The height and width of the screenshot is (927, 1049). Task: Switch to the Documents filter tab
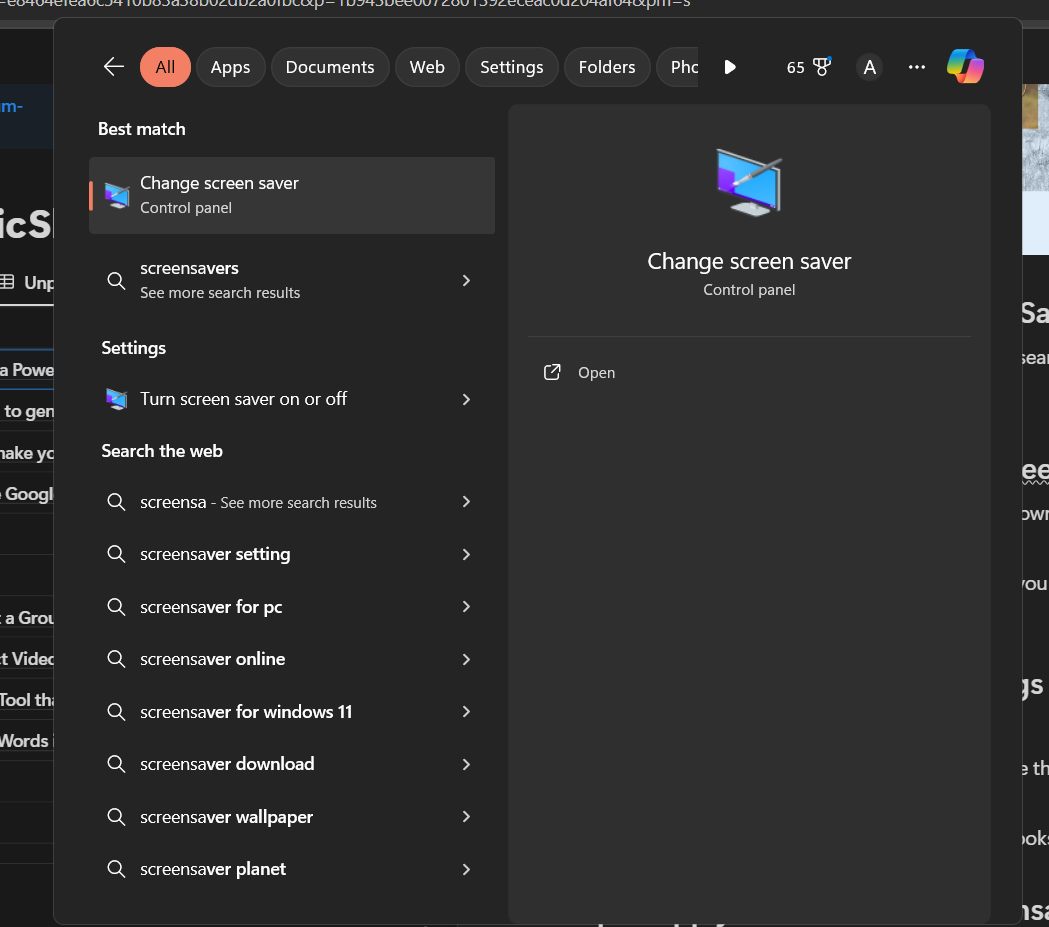330,67
